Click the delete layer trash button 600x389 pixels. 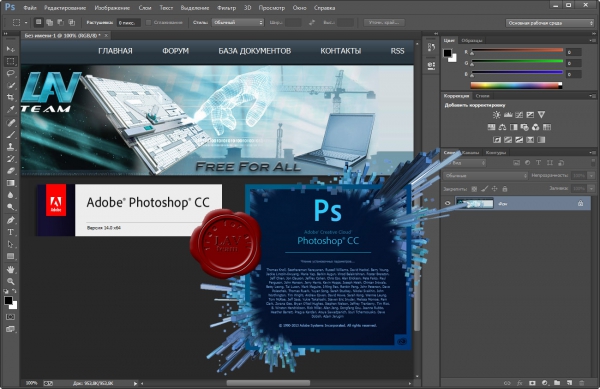pos(582,382)
